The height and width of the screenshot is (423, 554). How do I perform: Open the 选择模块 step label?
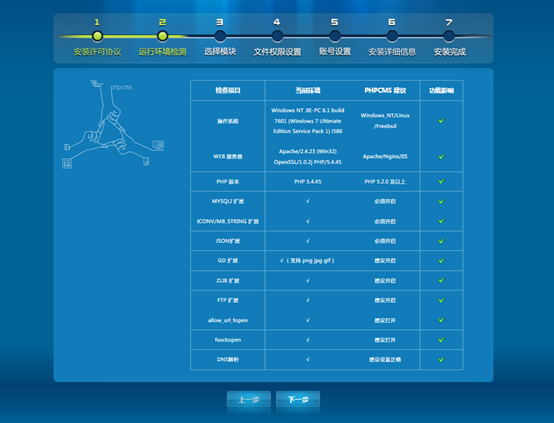(x=220, y=52)
